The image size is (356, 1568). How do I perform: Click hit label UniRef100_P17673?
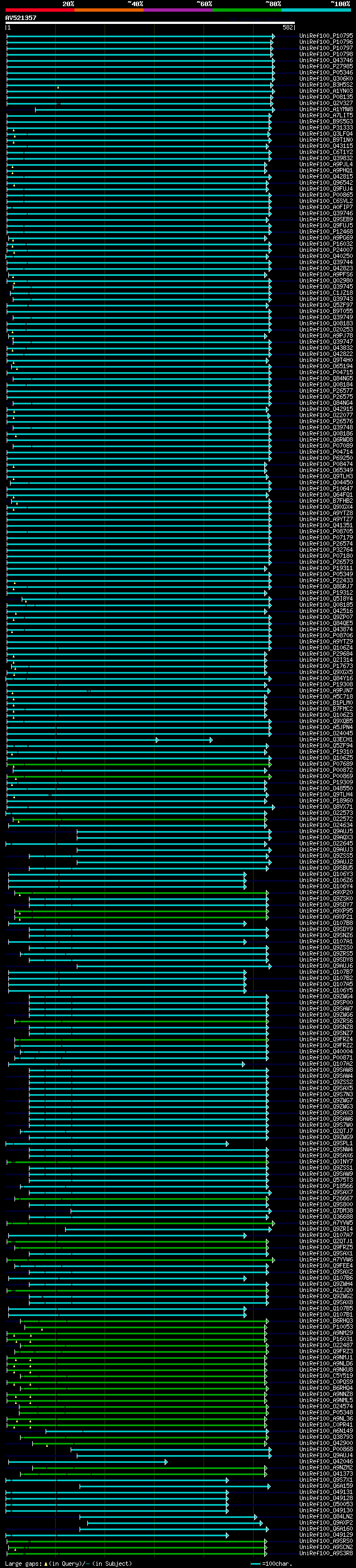pos(326,666)
